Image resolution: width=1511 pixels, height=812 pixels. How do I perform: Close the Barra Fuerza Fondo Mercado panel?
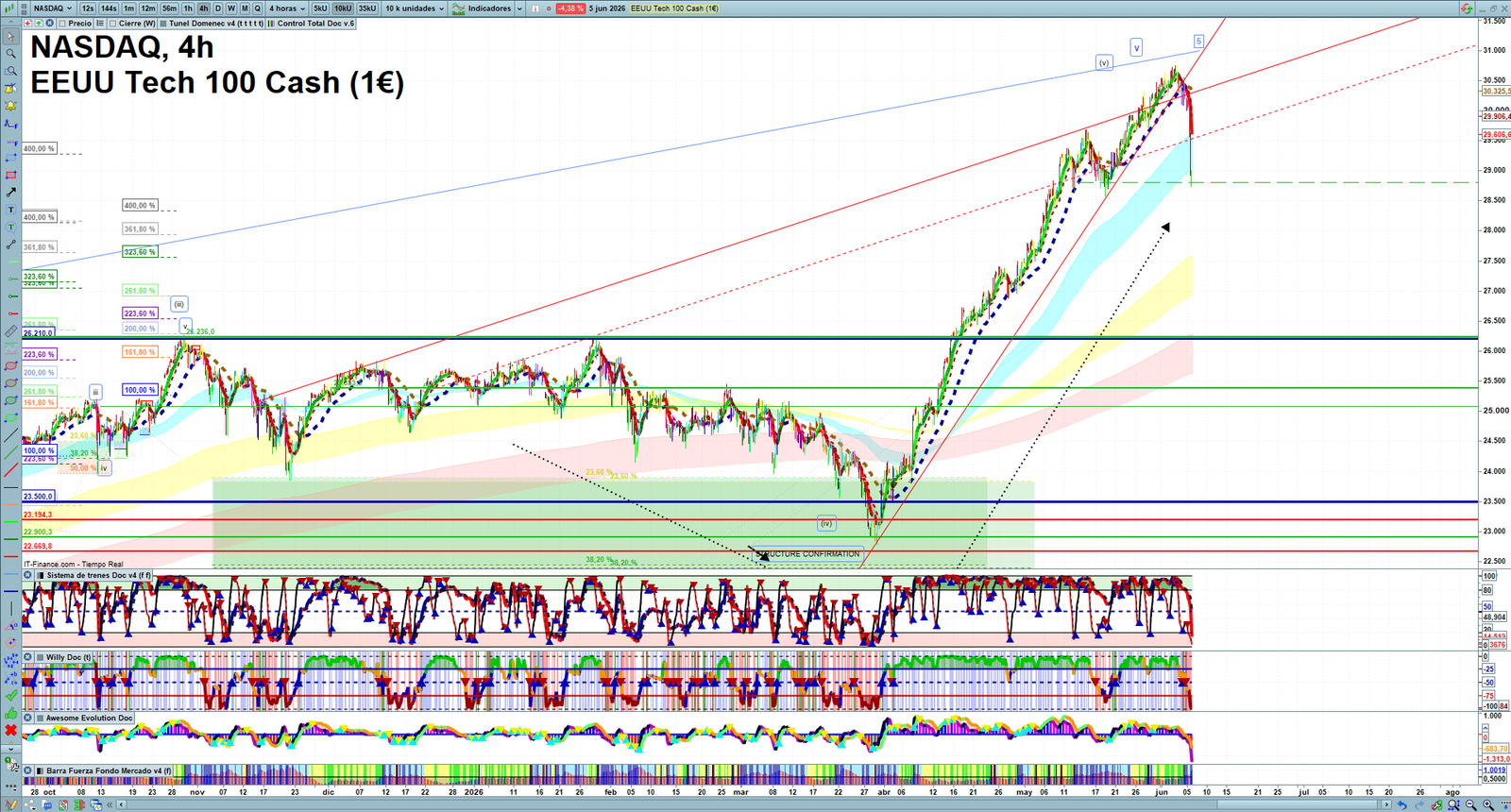(28, 770)
